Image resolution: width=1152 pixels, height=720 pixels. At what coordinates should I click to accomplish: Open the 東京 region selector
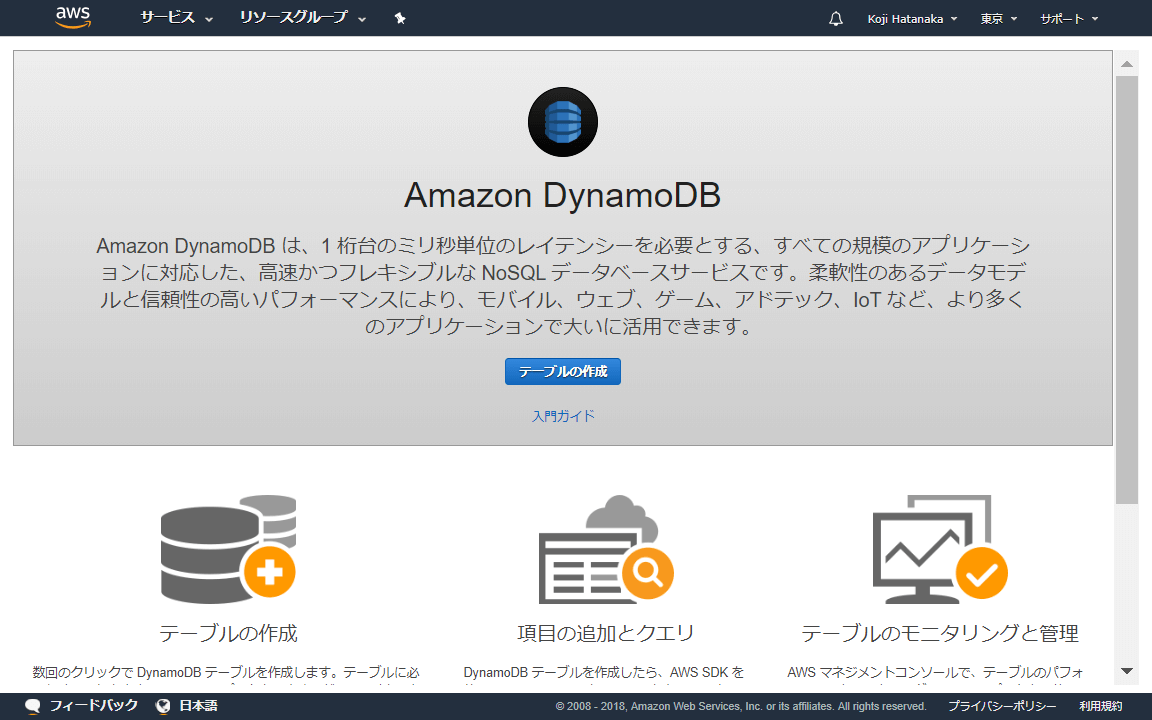coord(998,19)
